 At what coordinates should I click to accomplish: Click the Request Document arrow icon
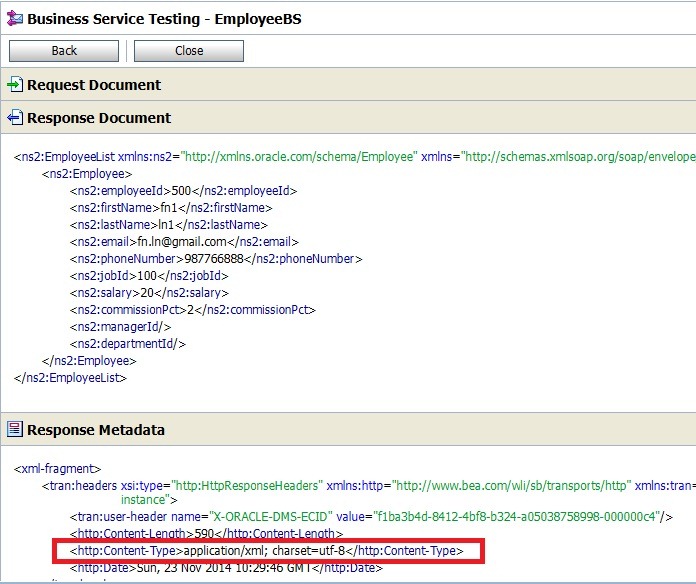(x=14, y=85)
